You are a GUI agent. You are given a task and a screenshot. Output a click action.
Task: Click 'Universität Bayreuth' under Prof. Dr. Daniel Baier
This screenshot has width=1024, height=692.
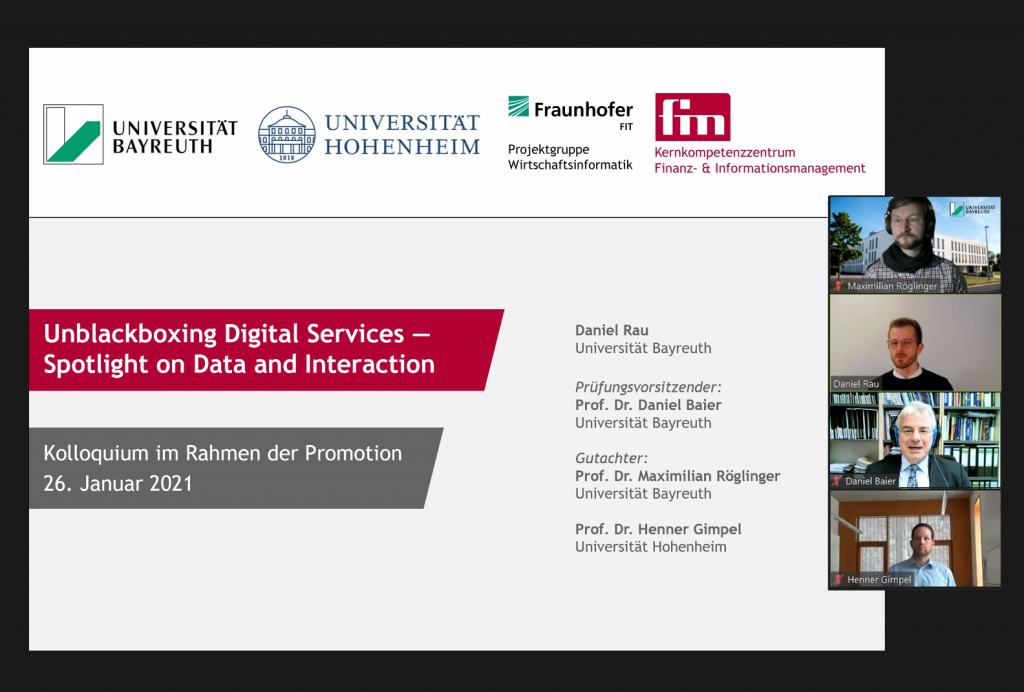tap(643, 423)
